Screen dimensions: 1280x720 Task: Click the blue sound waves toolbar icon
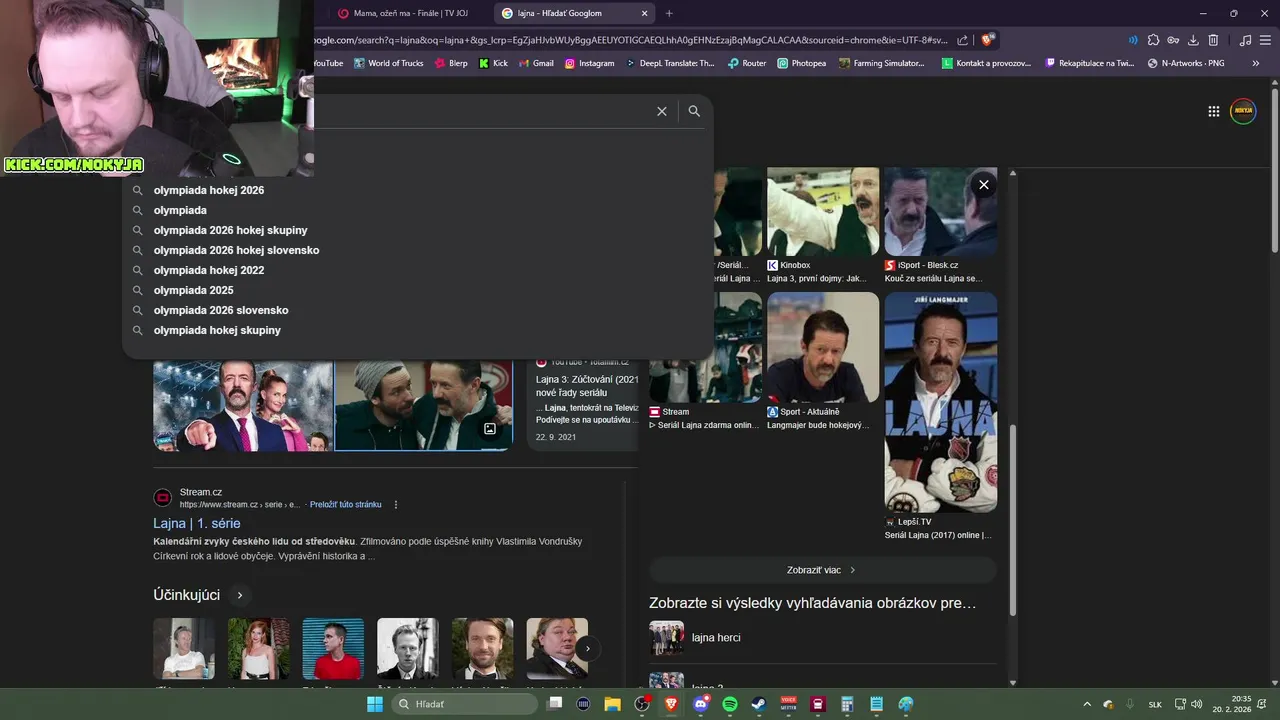[1133, 40]
